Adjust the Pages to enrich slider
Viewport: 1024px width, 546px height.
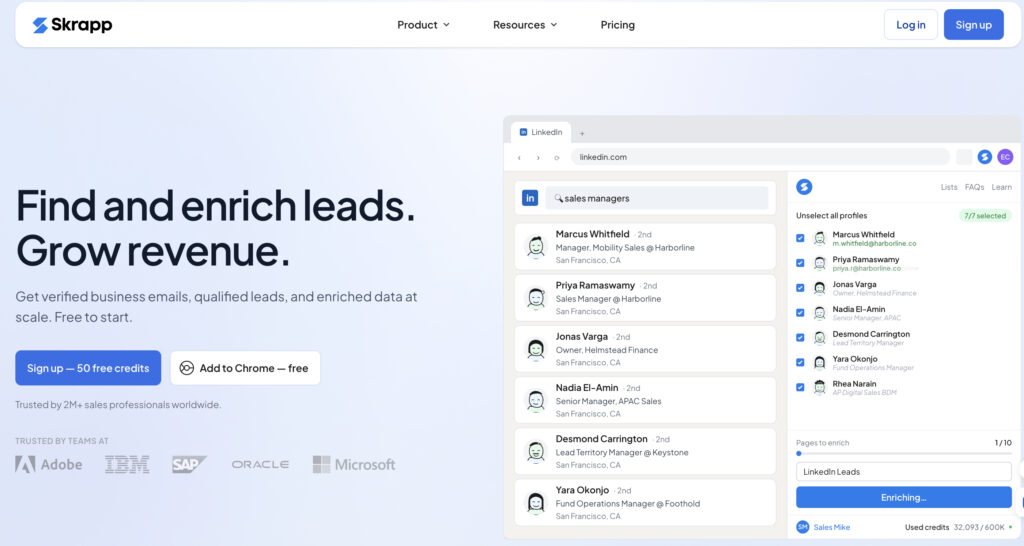coord(904,453)
